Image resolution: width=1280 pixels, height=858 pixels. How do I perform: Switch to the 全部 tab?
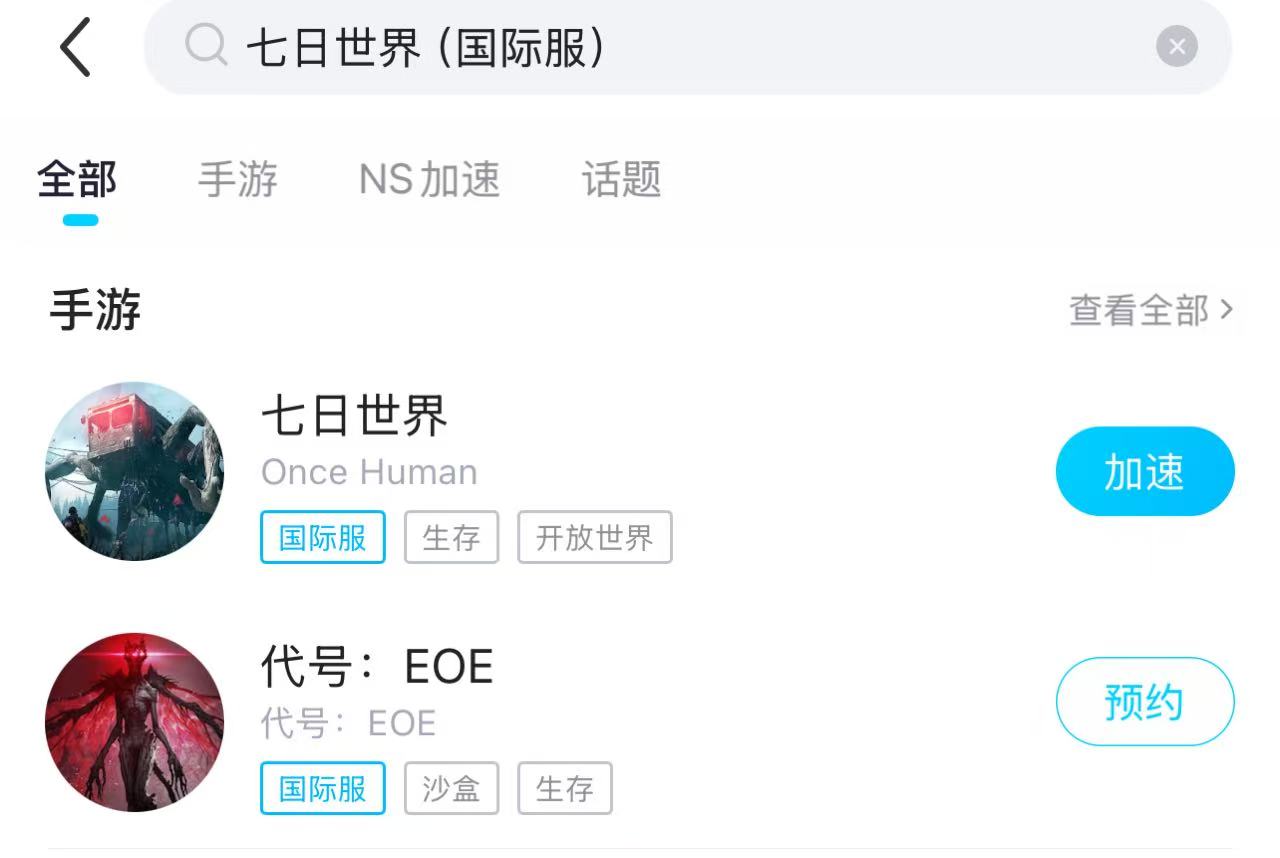coord(78,180)
